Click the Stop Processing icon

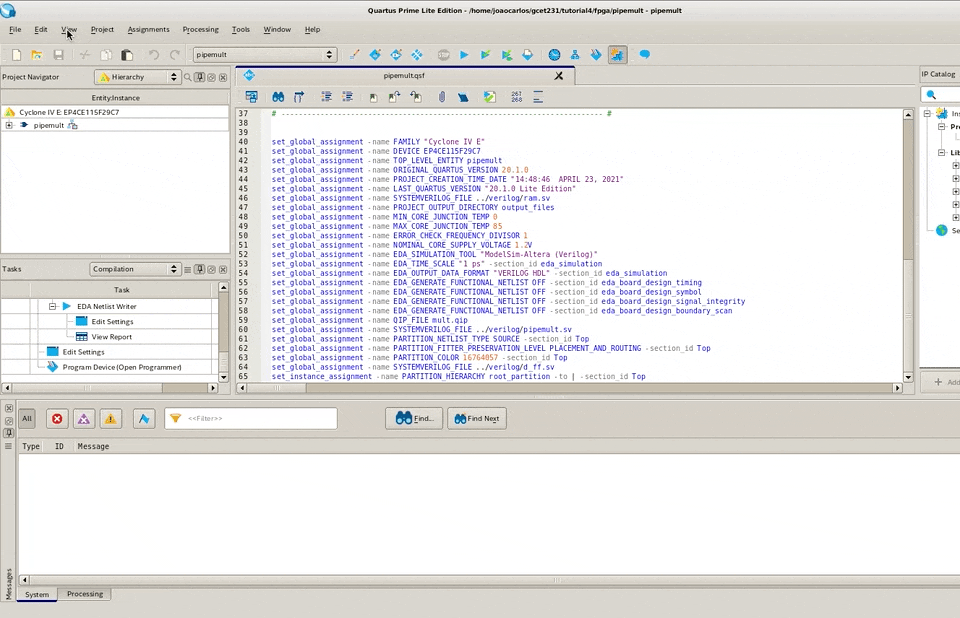pos(443,55)
